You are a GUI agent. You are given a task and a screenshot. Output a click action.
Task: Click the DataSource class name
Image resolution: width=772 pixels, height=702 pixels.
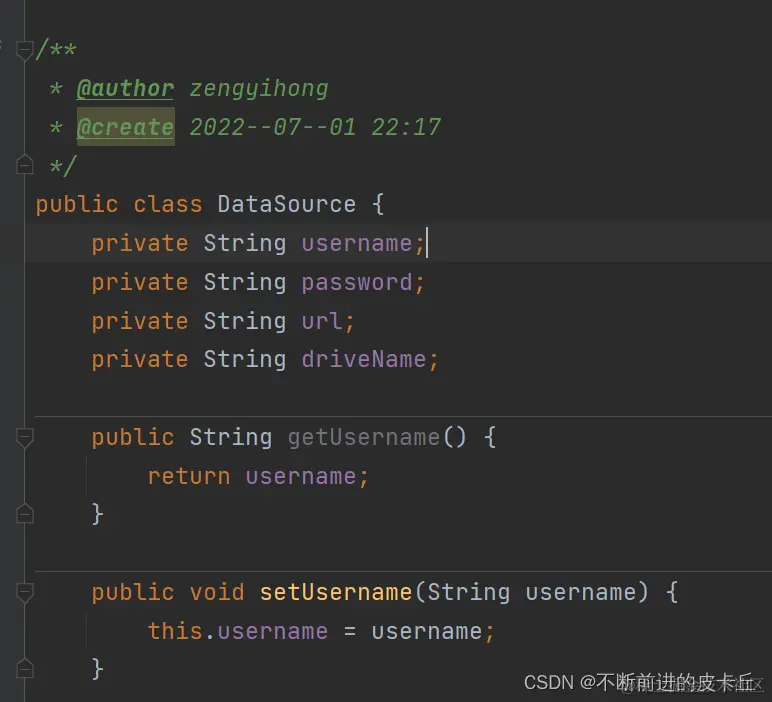point(286,204)
